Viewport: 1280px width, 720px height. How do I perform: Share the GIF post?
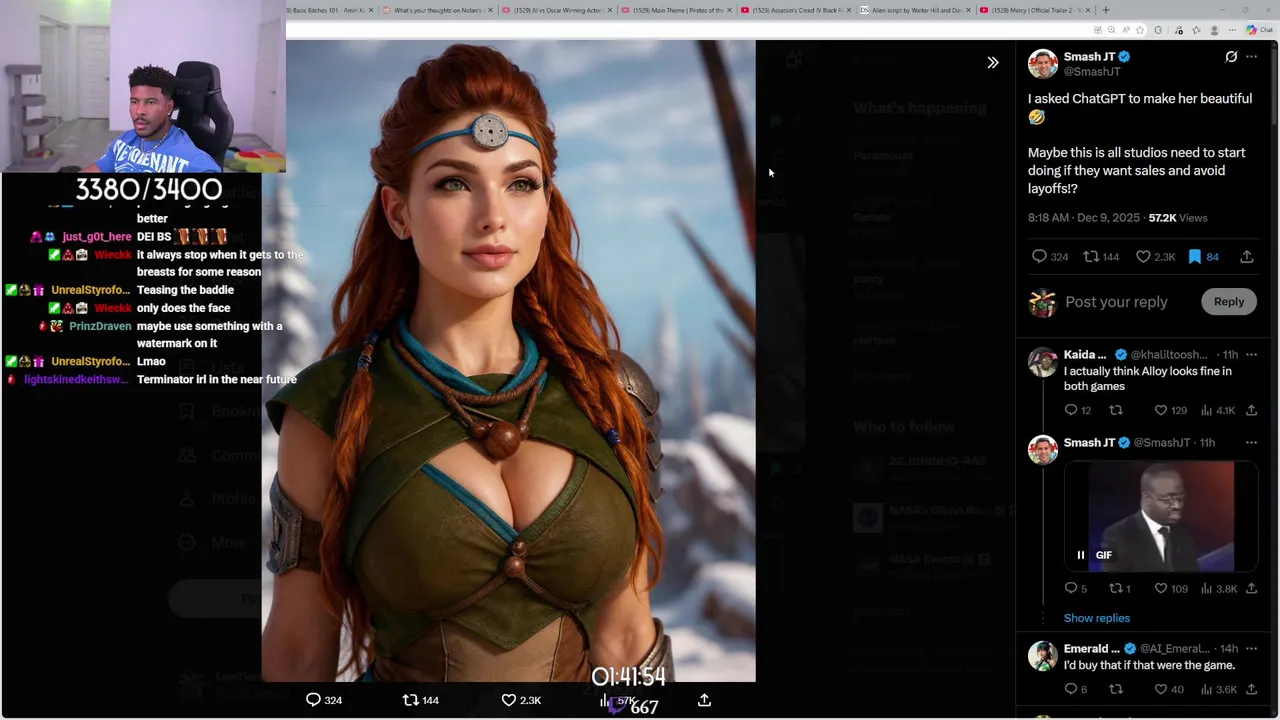(1251, 589)
